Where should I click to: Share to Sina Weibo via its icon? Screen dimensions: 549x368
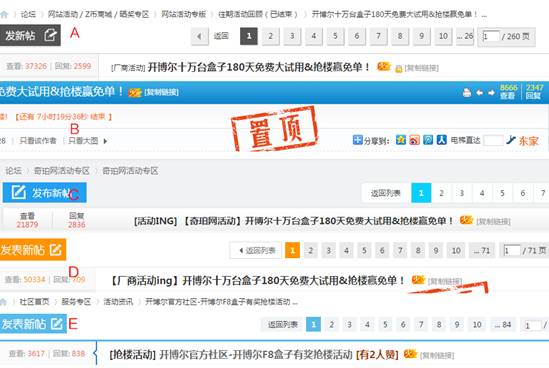[415, 140]
